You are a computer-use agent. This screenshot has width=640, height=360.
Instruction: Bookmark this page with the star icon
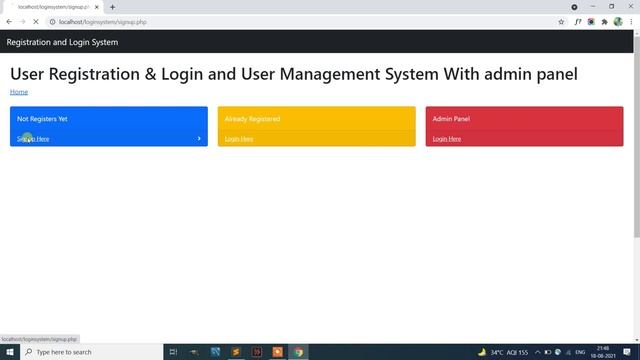click(x=561, y=22)
